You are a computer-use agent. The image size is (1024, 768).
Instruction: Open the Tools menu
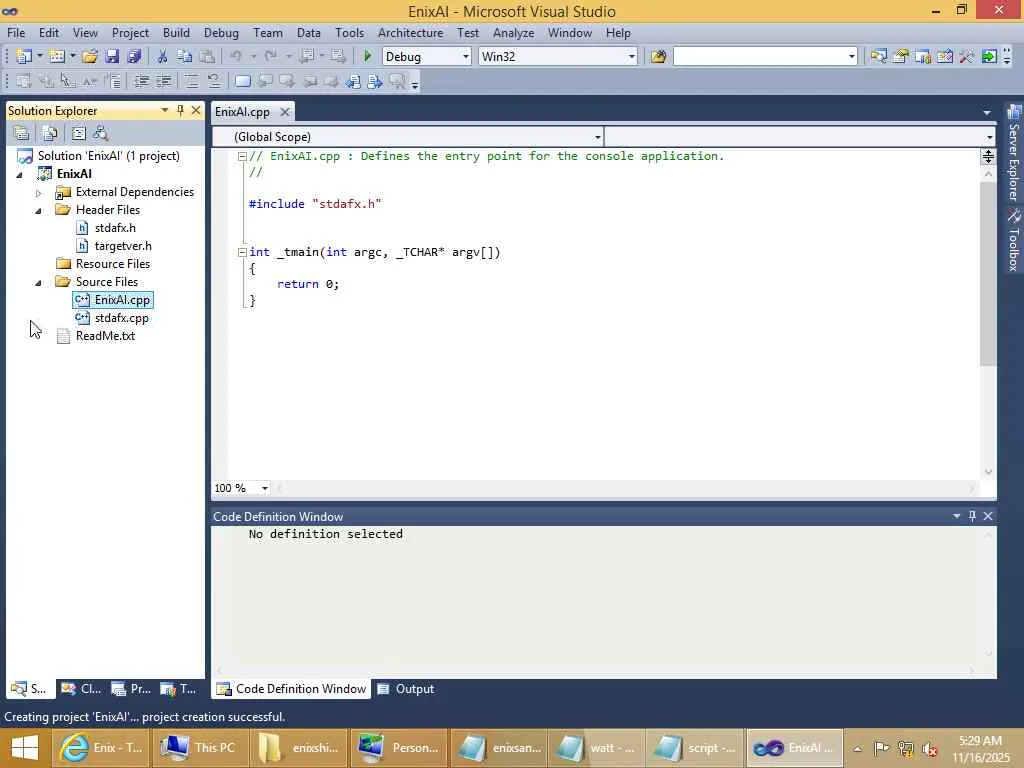[x=349, y=33]
